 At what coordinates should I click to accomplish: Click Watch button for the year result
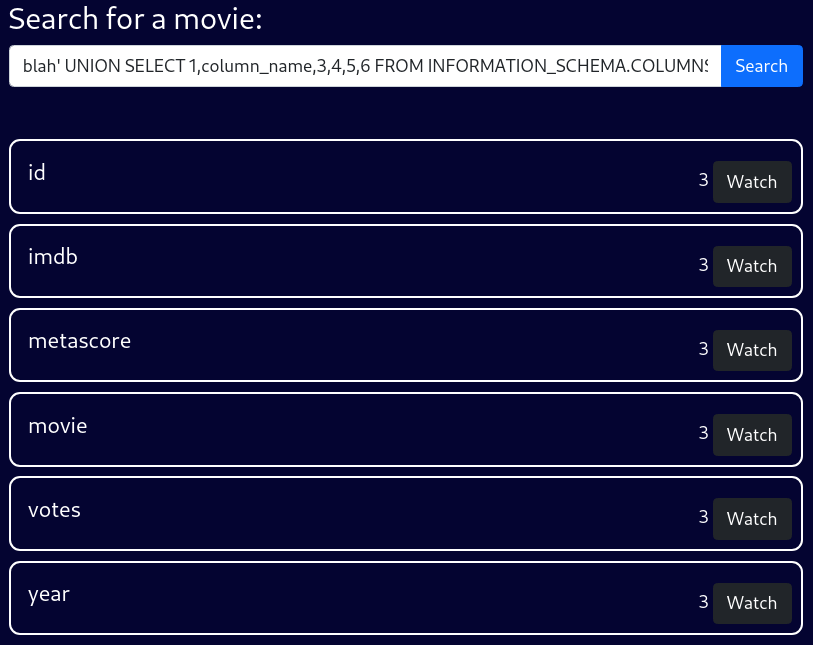coord(752,603)
